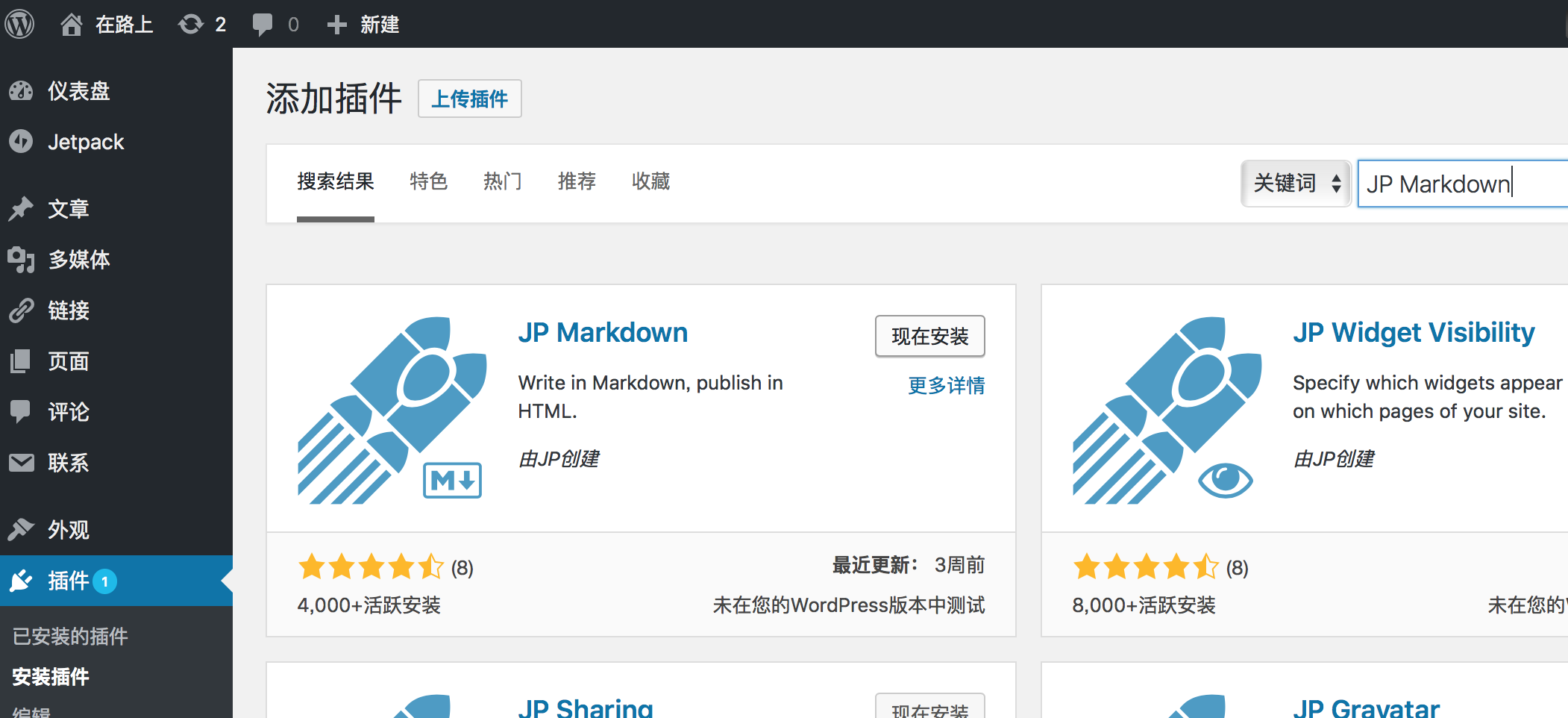Screen dimensions: 1568x718
Task: Click the 仪表盘 dashboard gauge icon
Action: (x=21, y=91)
